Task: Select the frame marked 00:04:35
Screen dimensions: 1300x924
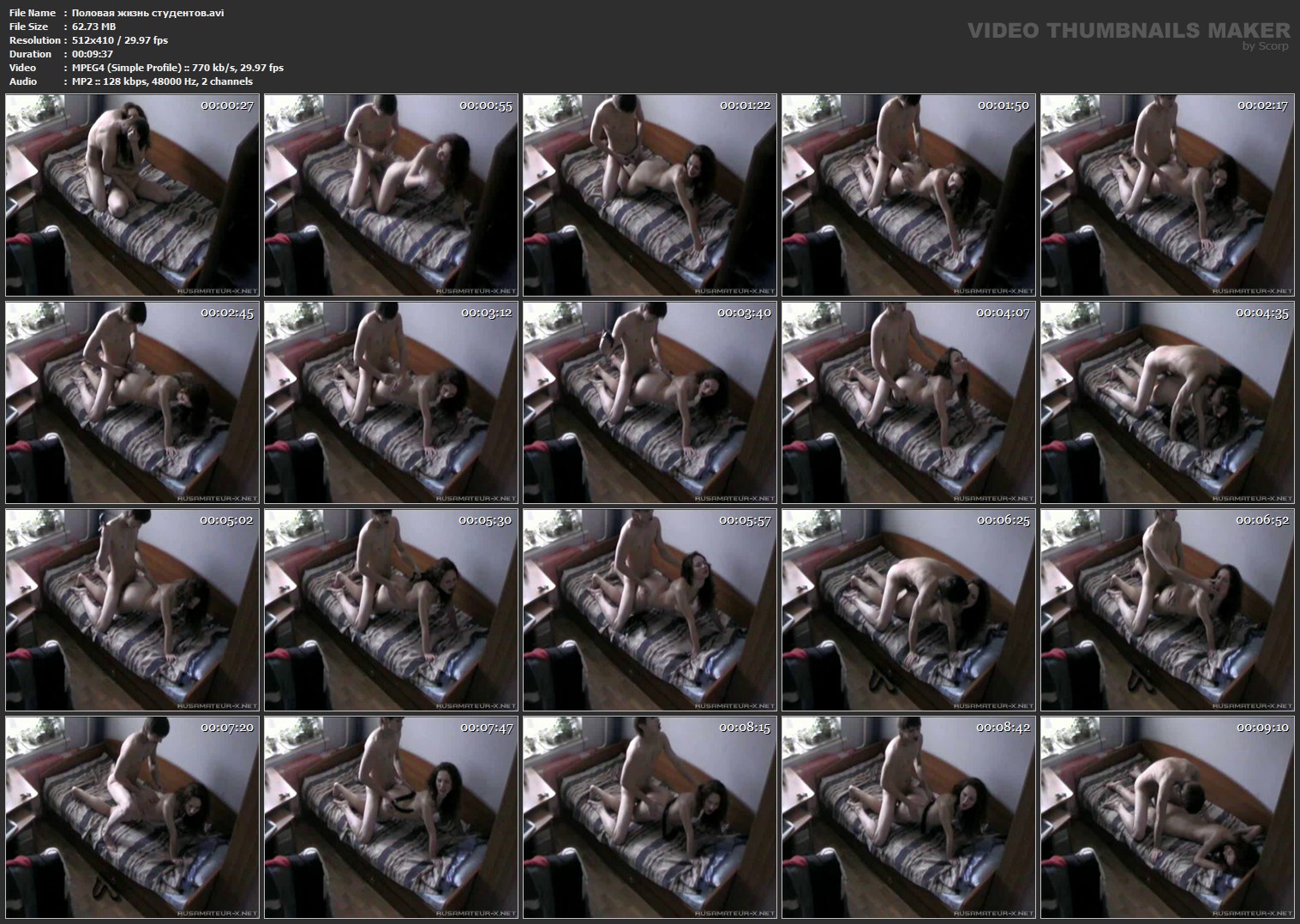Action: point(1167,402)
